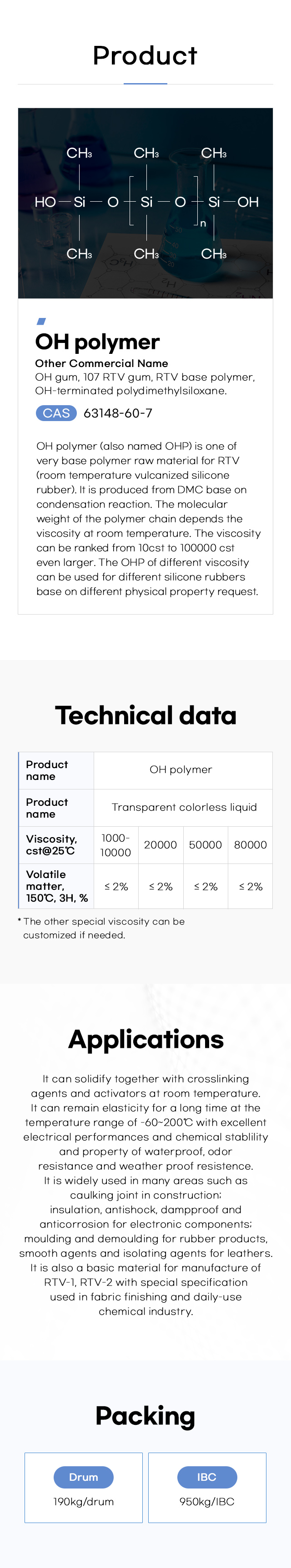Click the Technical data heading
The width and height of the screenshot is (291, 1568).
tap(145, 715)
